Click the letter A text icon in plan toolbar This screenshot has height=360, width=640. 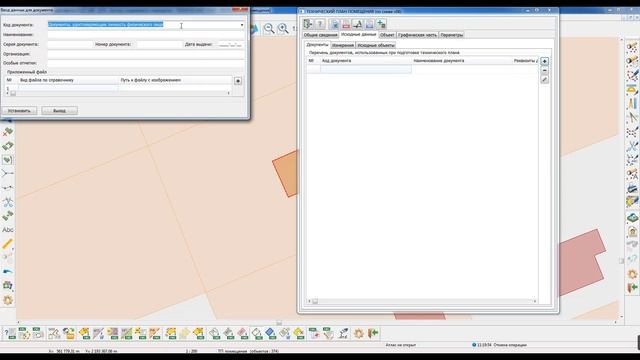pyautogui.click(x=358, y=24)
